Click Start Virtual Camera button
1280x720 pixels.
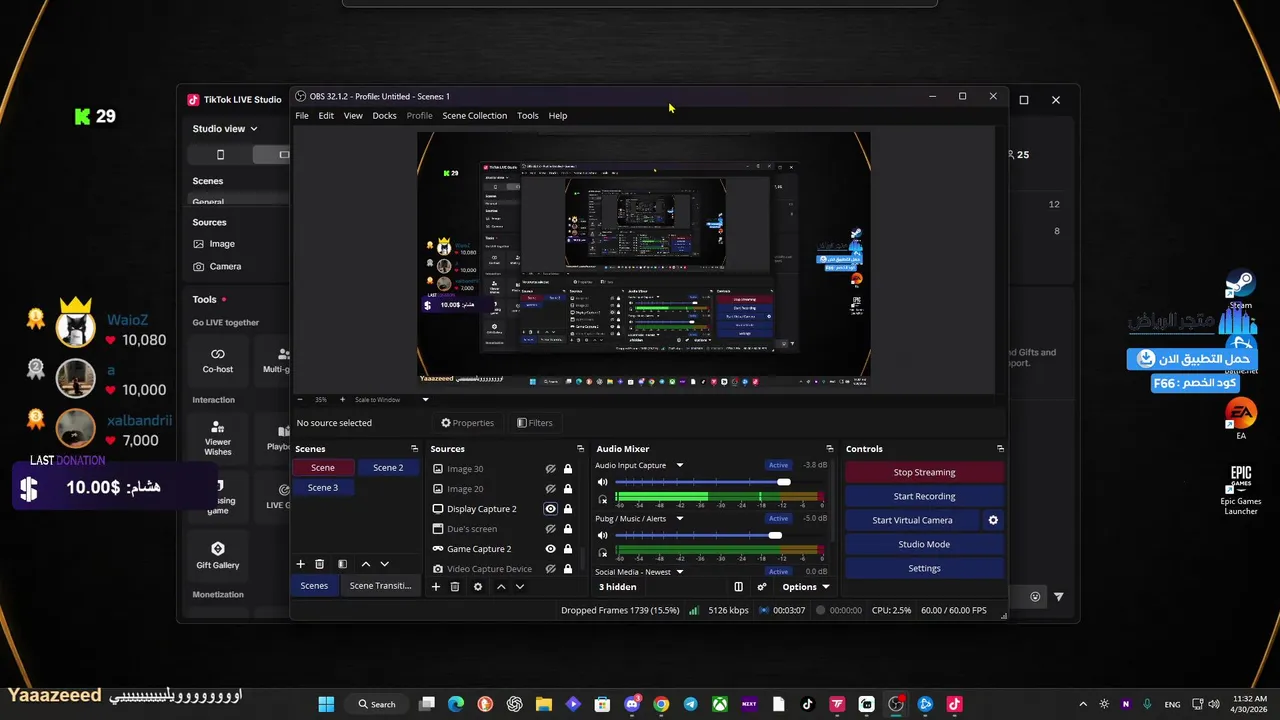click(912, 520)
